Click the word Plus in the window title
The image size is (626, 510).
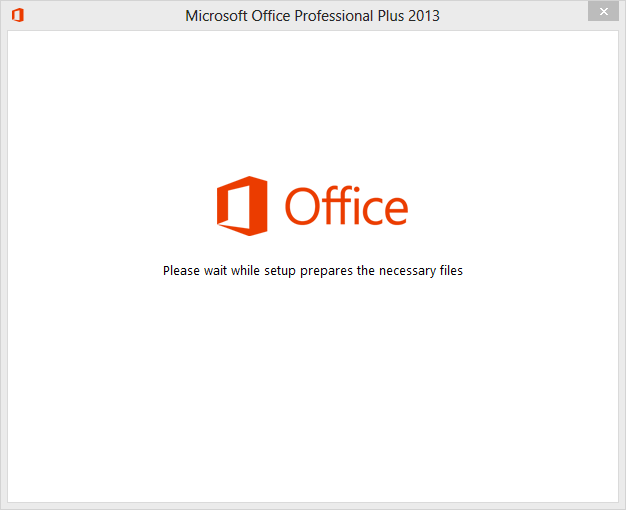390,16
